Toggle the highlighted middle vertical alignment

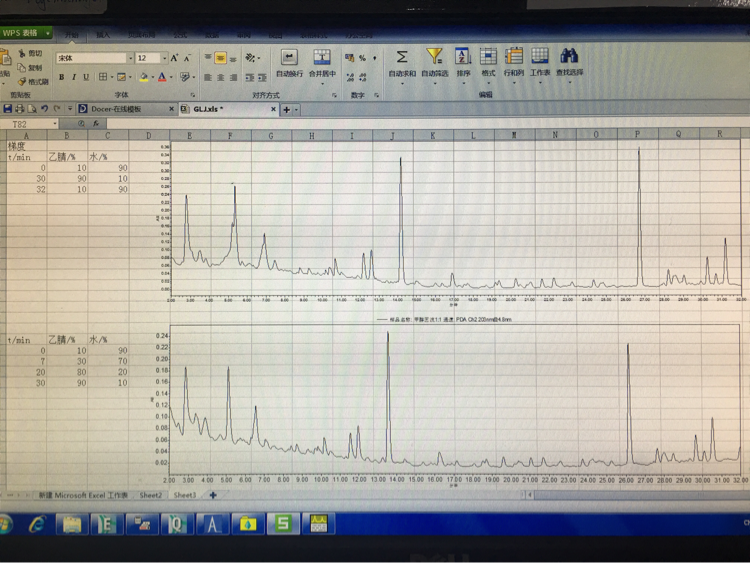pos(221,58)
